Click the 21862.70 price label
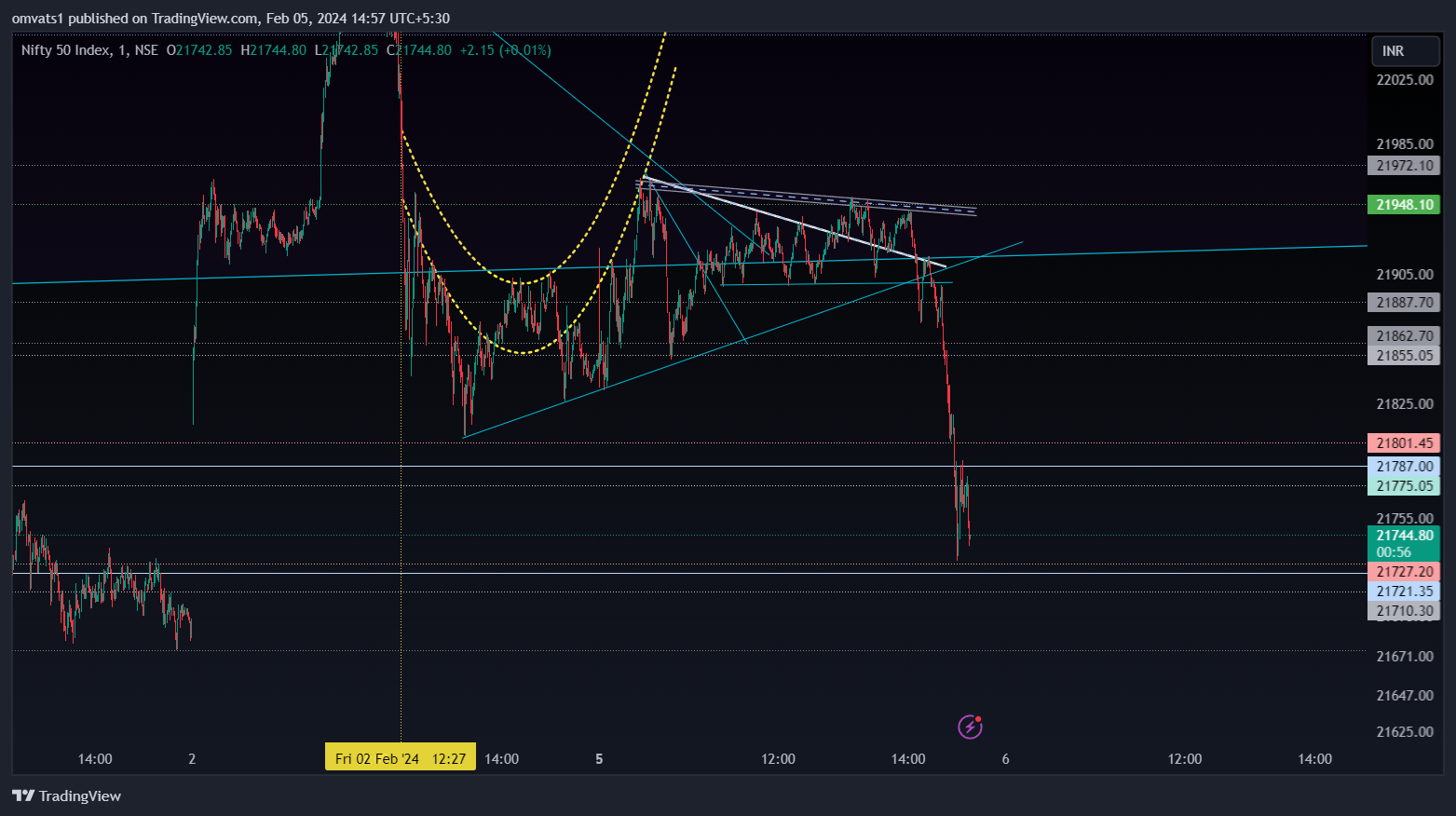Screen dimensions: 1456x816 1404,336
